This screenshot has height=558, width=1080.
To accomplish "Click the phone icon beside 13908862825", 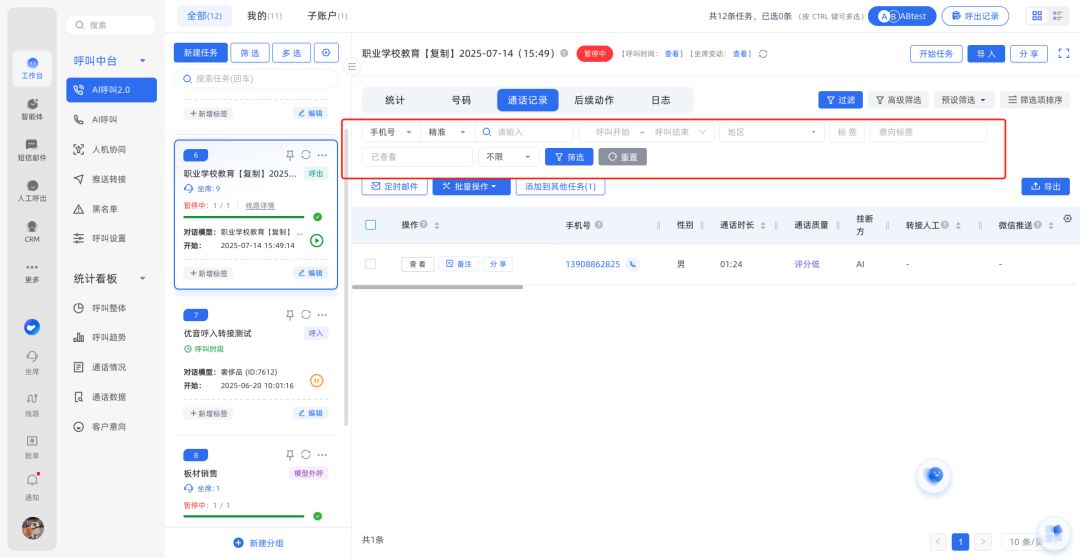I will click(x=633, y=264).
